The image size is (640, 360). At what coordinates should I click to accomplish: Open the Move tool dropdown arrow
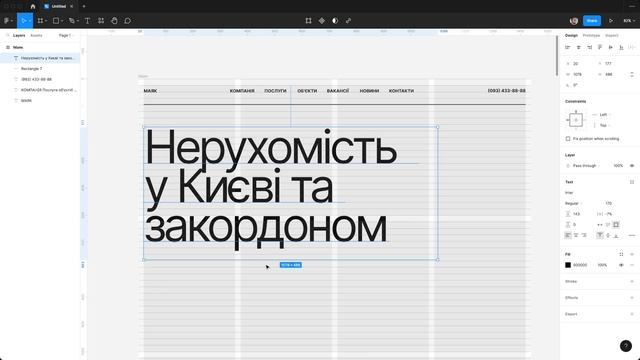click(x=29, y=21)
